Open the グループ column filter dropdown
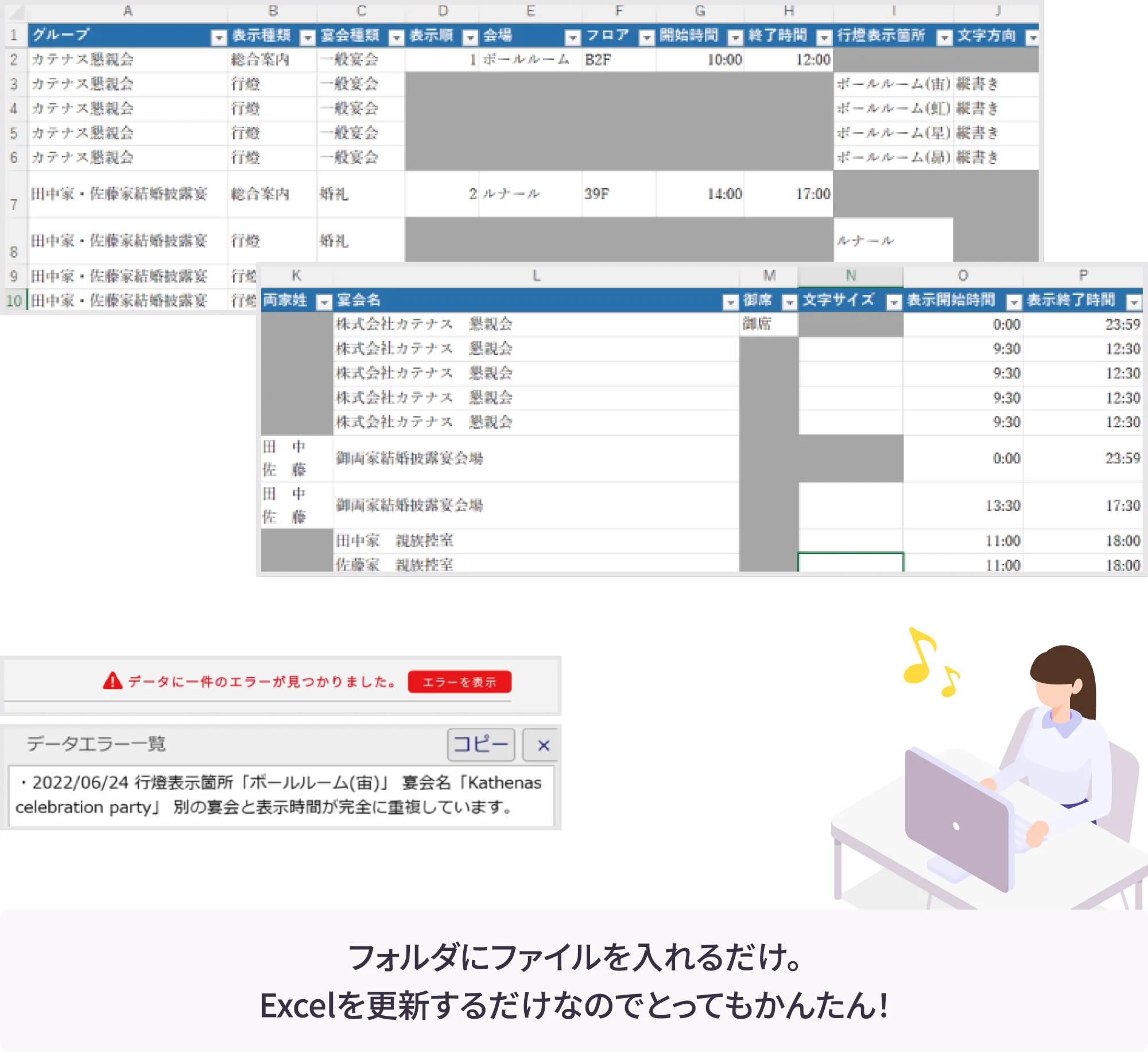This screenshot has width=1148, height=1052. coord(218,38)
